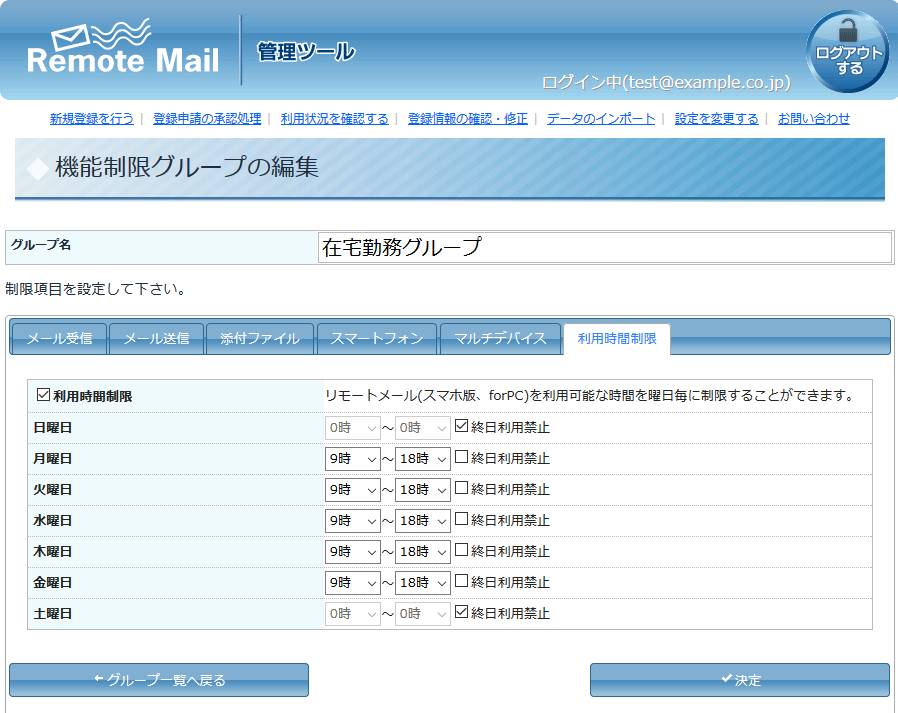
Task: Click the 日曜日 row label
Action: (53, 428)
